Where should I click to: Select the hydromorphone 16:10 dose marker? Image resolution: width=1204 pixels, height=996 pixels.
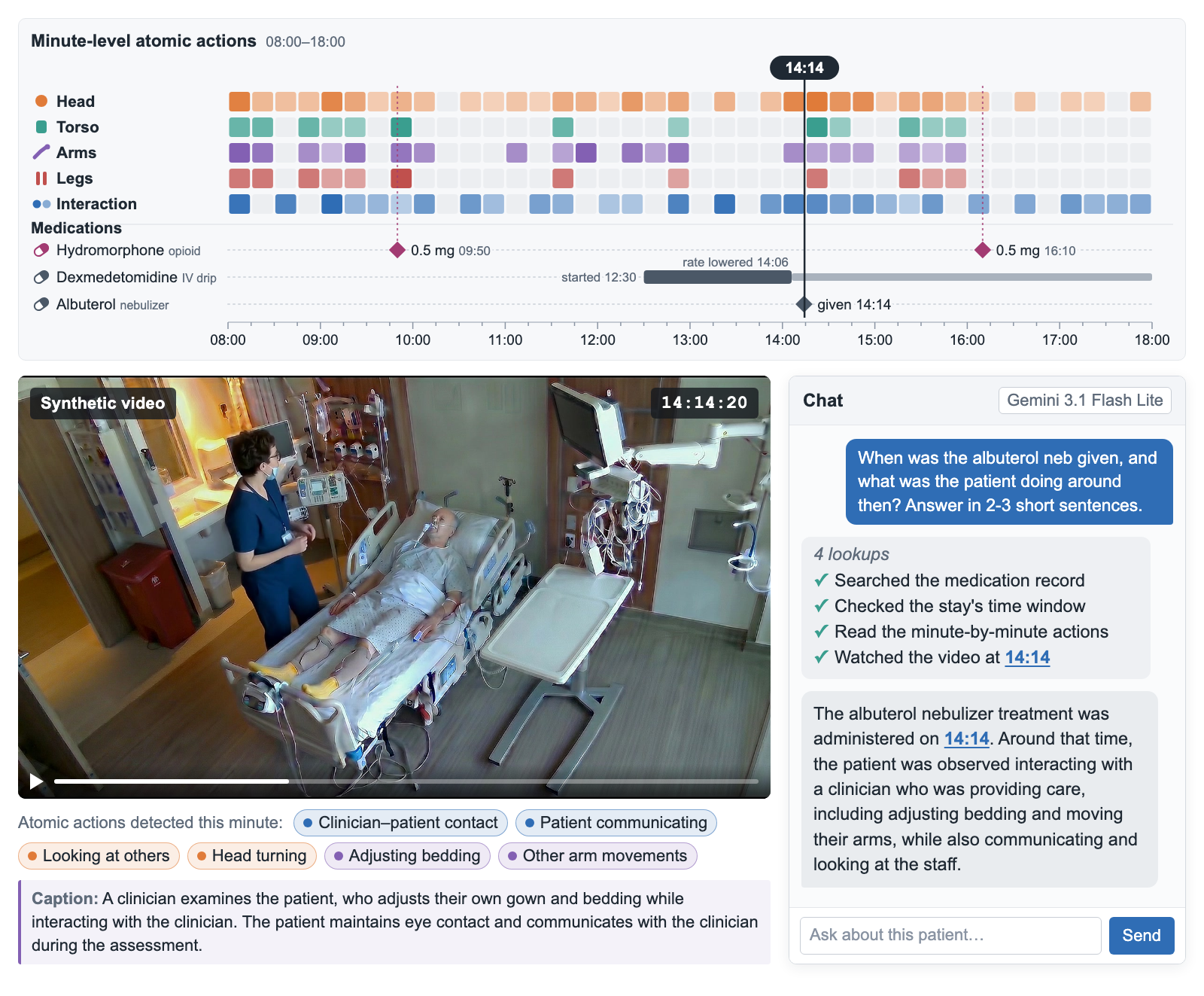[982, 250]
